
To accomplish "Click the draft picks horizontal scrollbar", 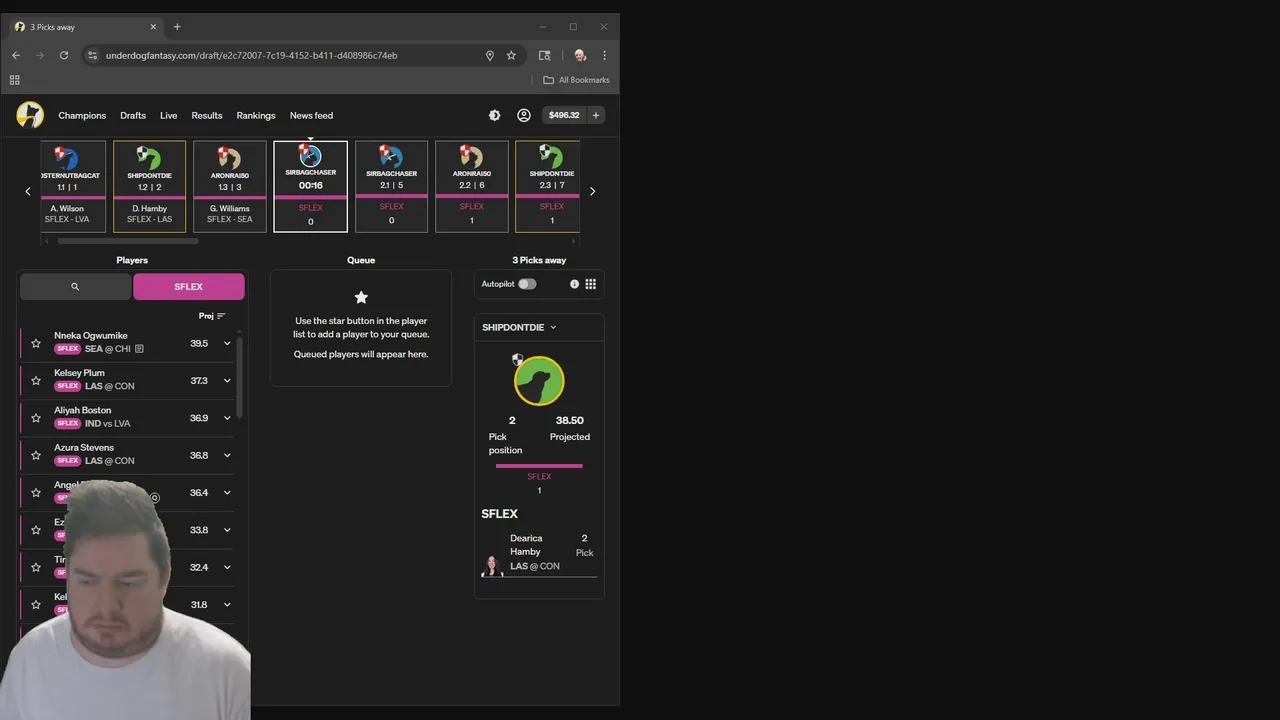I will pyautogui.click(x=128, y=241).
